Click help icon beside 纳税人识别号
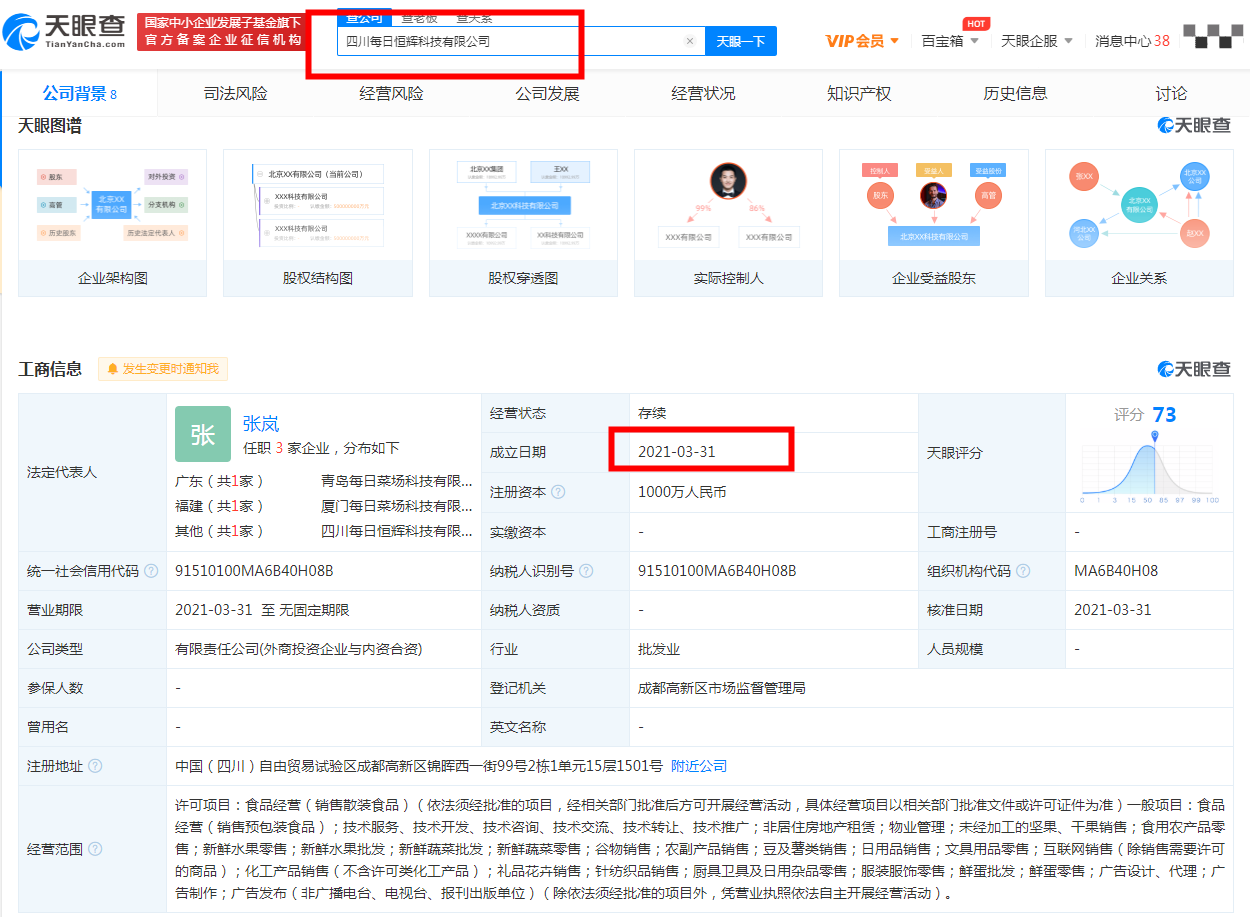 click(586, 571)
